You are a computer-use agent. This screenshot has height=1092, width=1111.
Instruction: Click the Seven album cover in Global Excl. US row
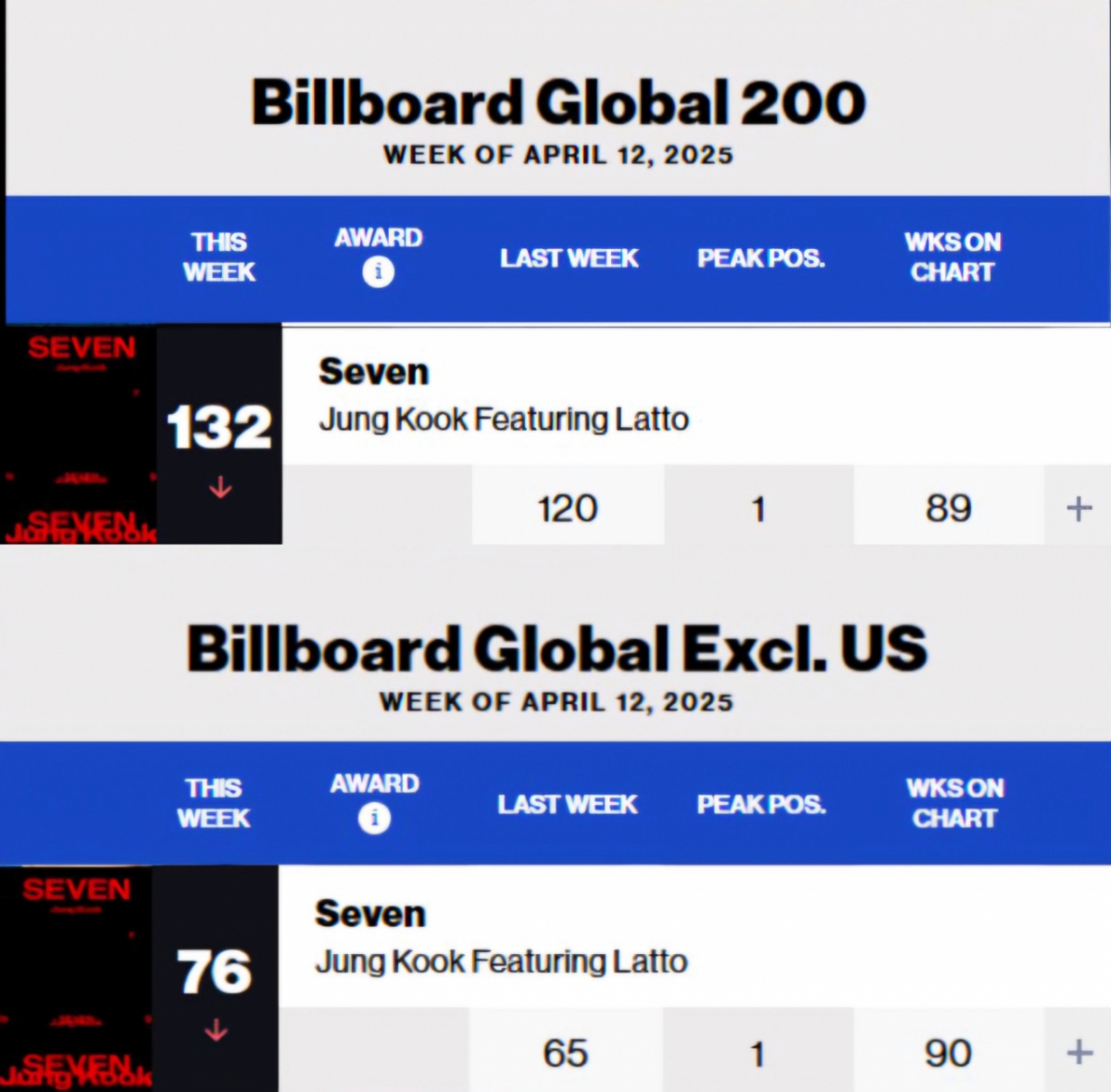(x=76, y=977)
